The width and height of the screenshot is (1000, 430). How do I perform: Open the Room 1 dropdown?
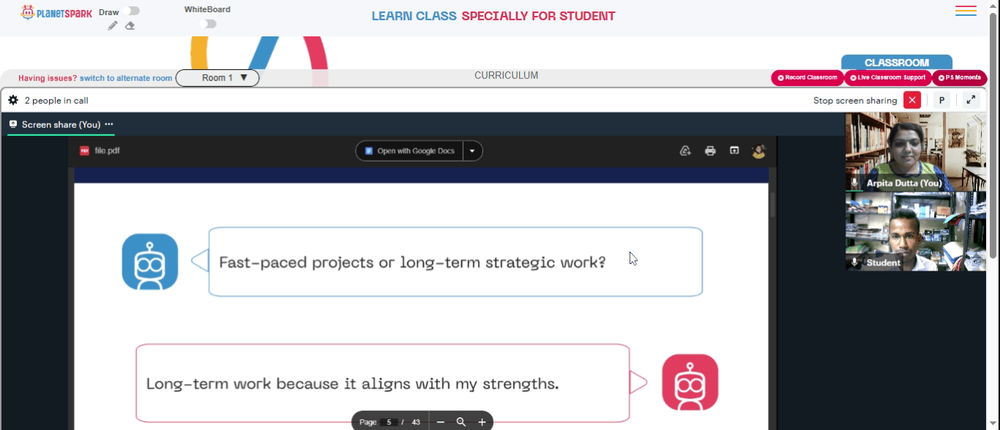pyautogui.click(x=217, y=78)
